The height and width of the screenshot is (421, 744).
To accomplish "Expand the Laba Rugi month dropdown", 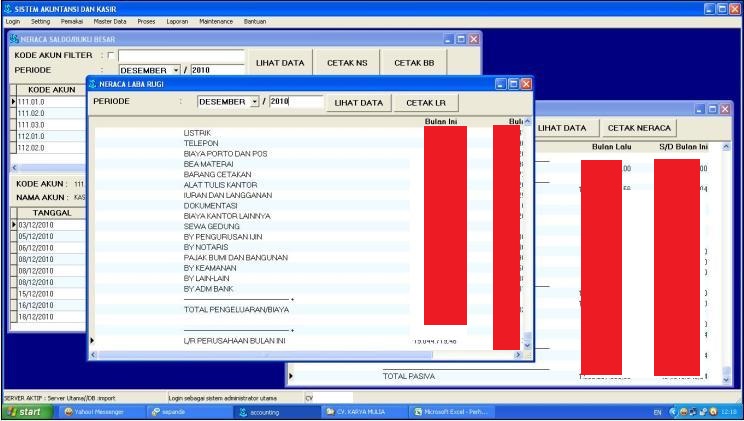I will coord(254,102).
